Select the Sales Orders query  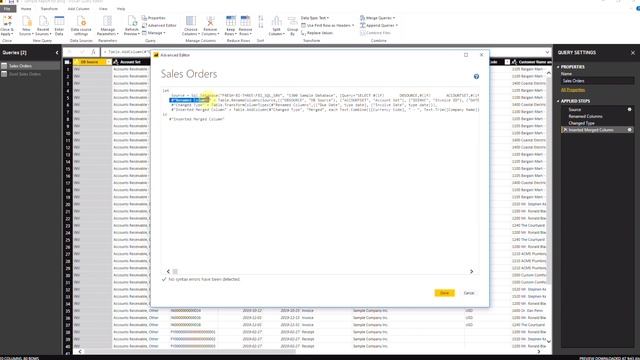[x=30, y=66]
